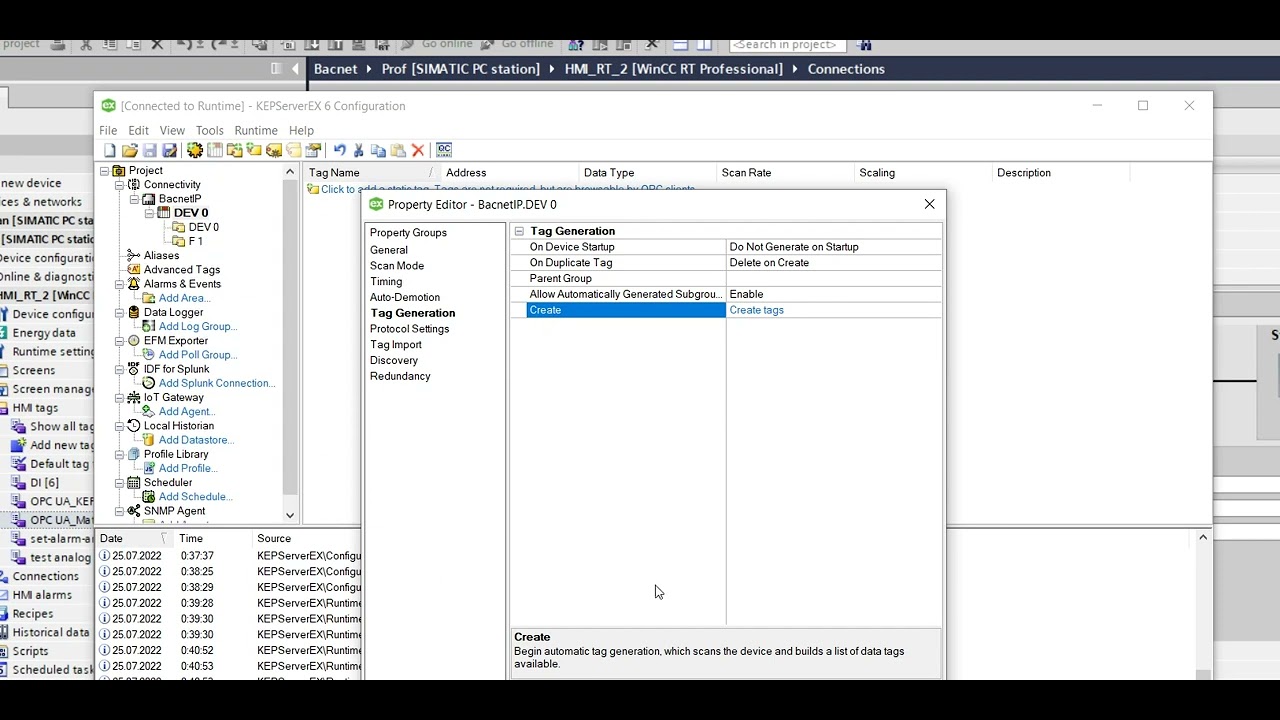Select the Redundancy property group

tap(400, 377)
